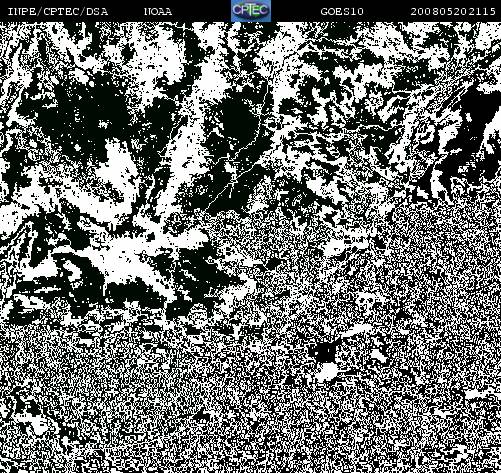This screenshot has height=473, width=501.
Task: Click the elongated white streak right of black blob
Action: (358, 331)
